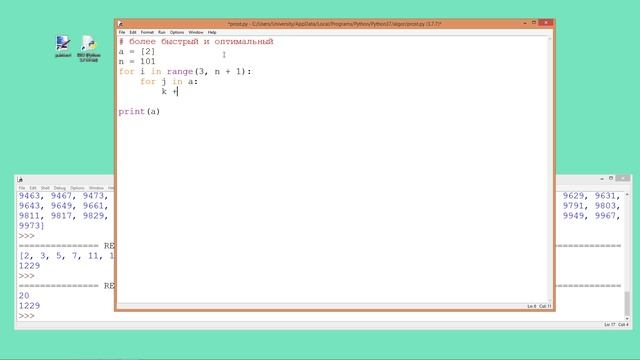Open the Edit menu in the editor window
640x360 pixels.
[133, 32]
